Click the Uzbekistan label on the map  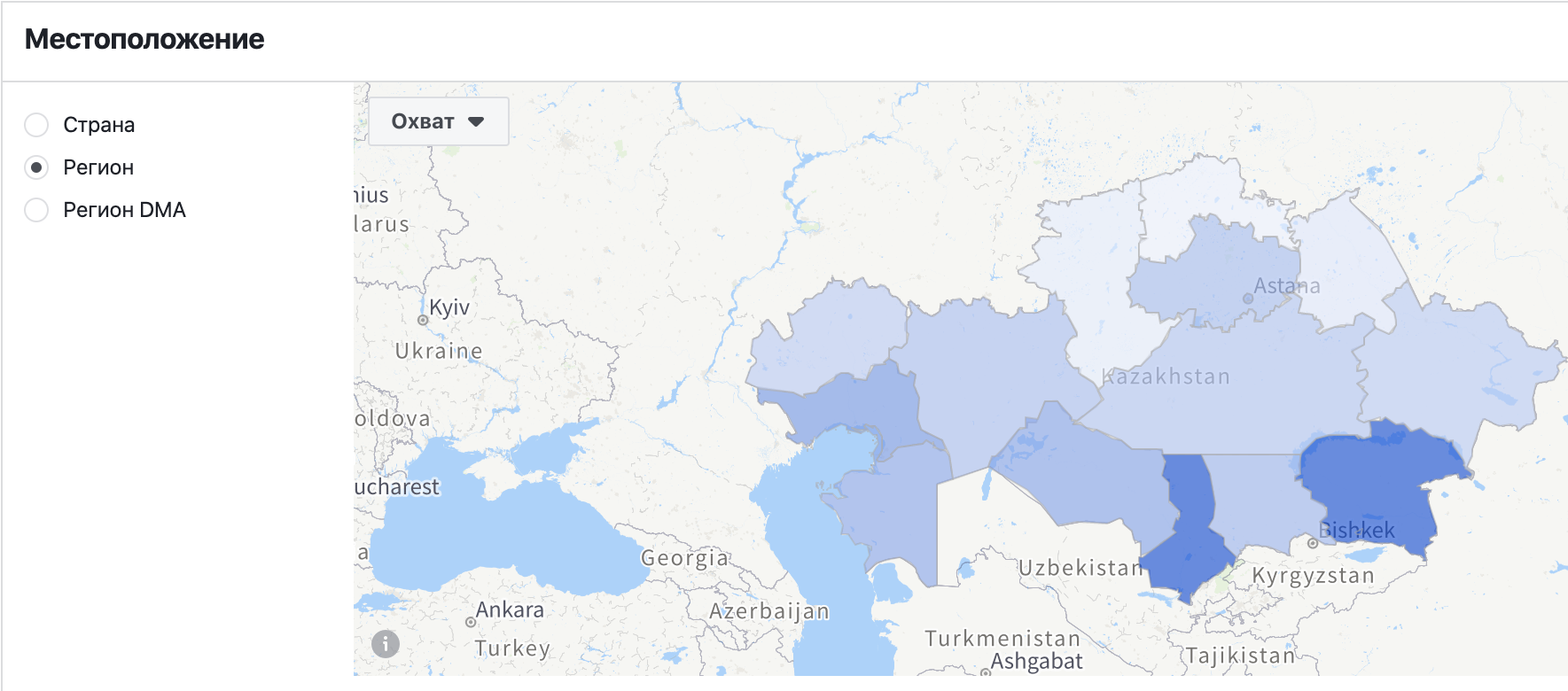click(x=1080, y=568)
